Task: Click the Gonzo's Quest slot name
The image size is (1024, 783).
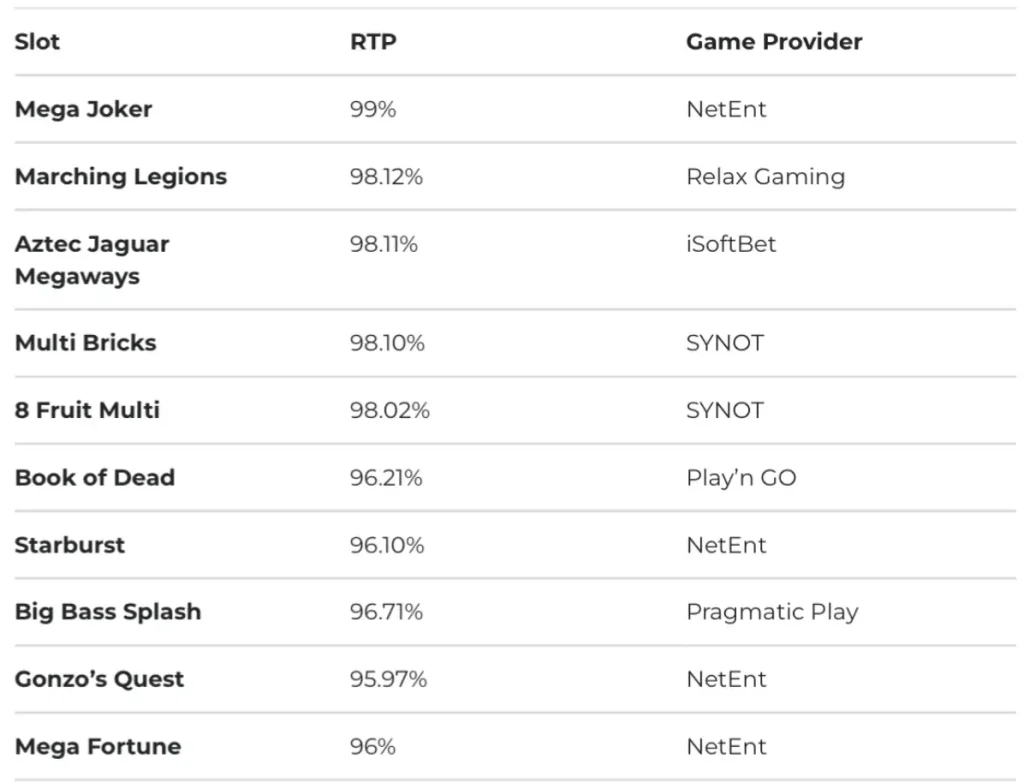Action: coord(99,679)
